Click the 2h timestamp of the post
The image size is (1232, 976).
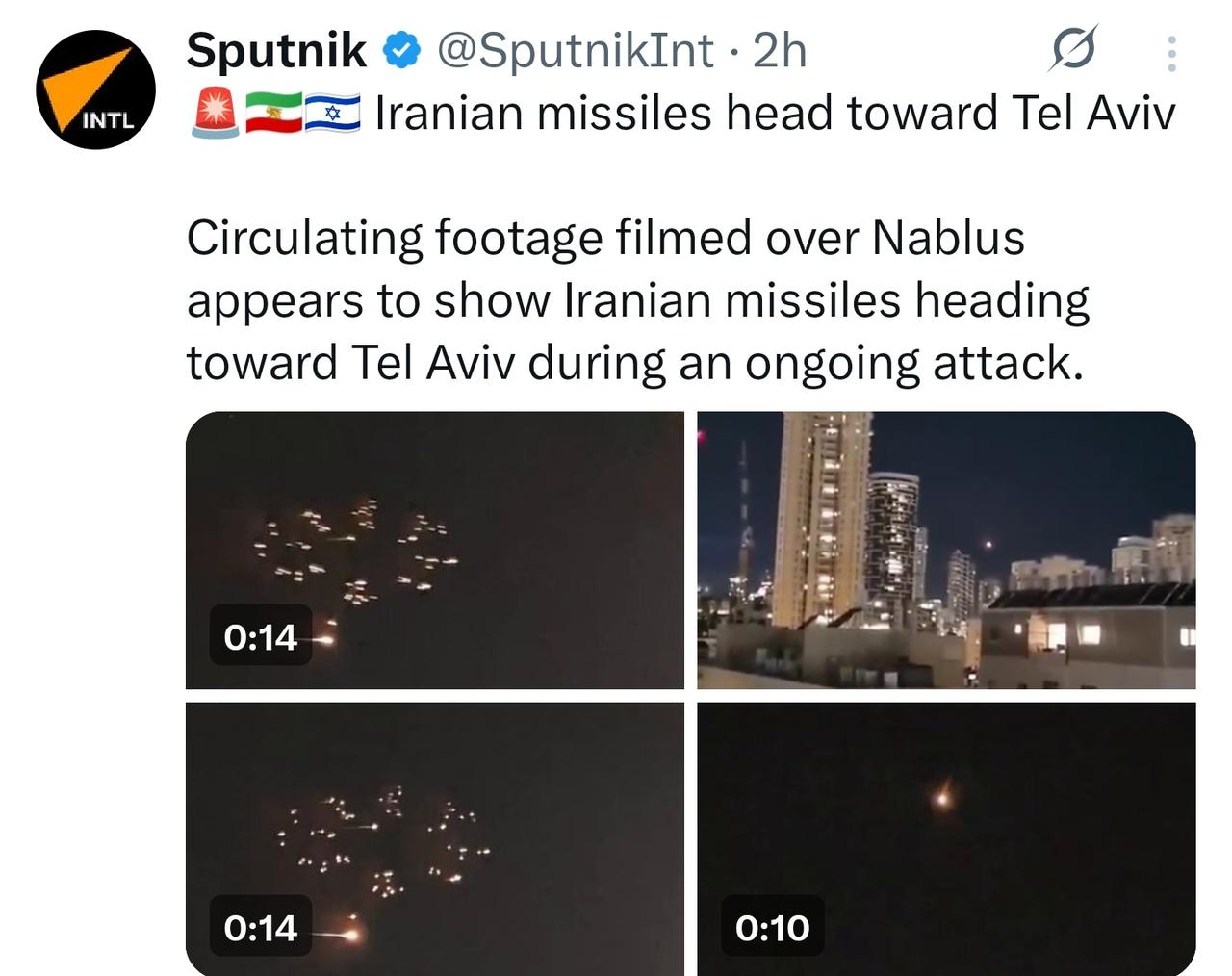pyautogui.click(x=780, y=51)
